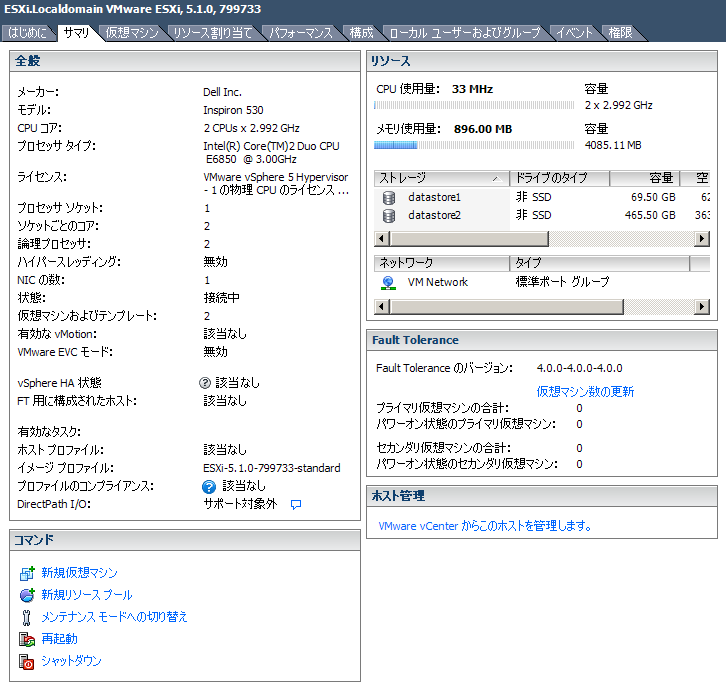Click the network タイプ column header
The height and width of the screenshot is (683, 726).
pos(600,263)
